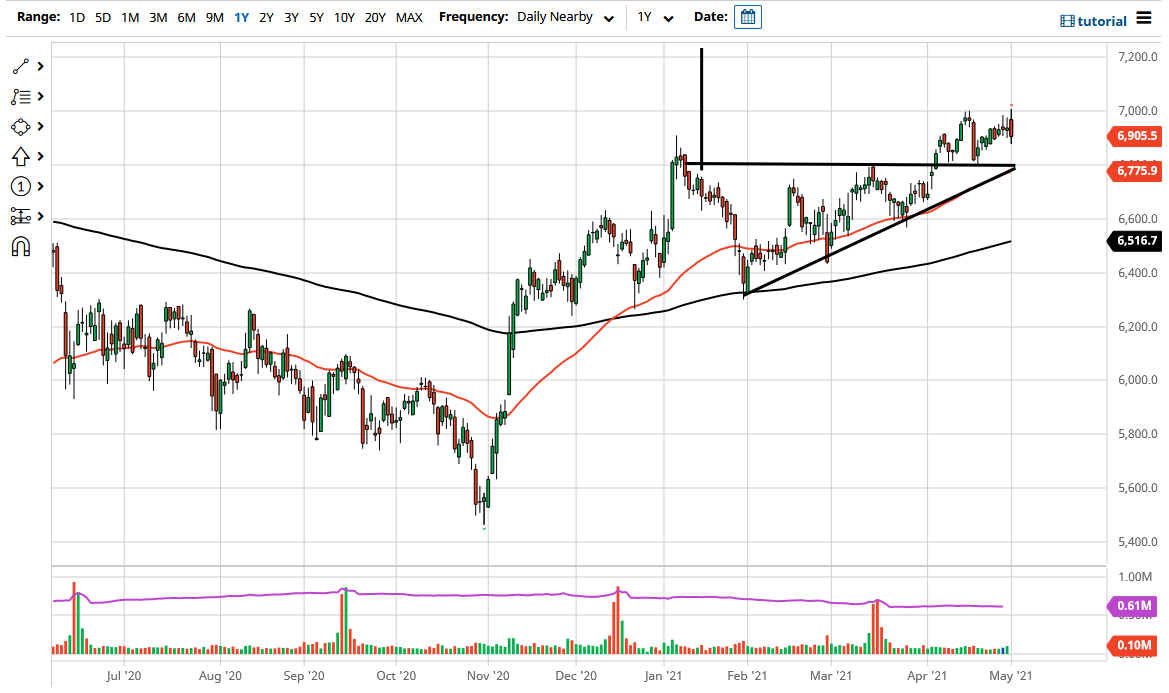
Task: Select the measurement tool in the sidebar
Action: [x=19, y=216]
